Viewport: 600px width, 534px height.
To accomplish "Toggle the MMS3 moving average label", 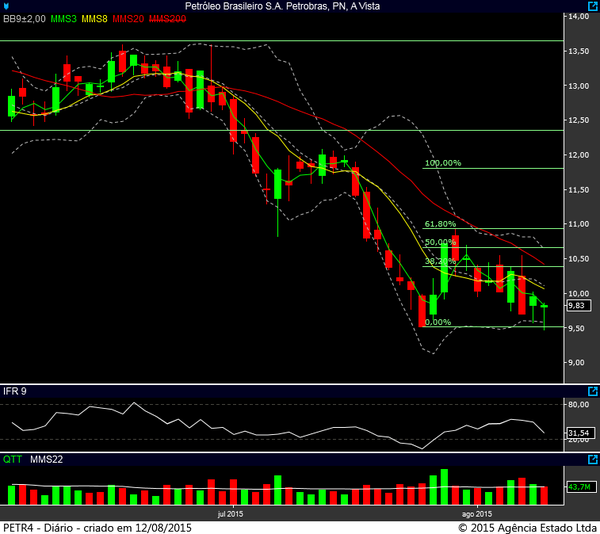I will click(x=65, y=19).
